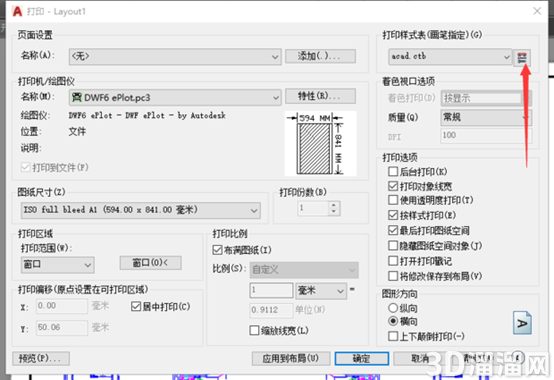Click the 确定 button
Screen dimensions: 554x380
coord(362,358)
